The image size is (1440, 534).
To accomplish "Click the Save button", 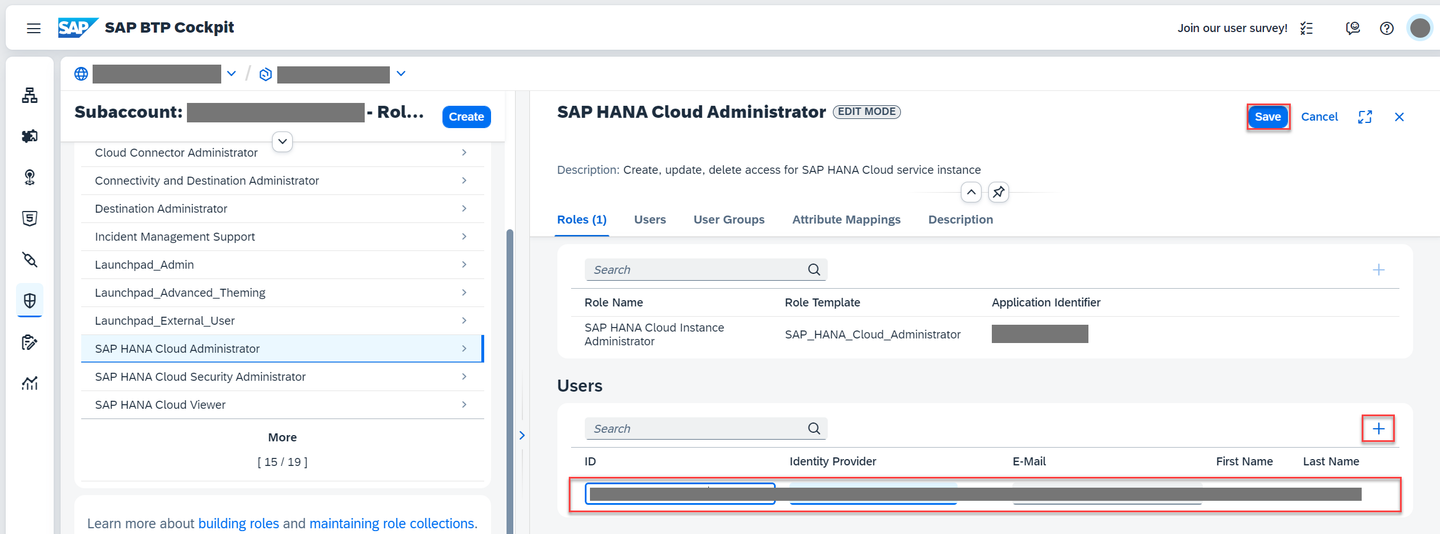I will point(1267,117).
